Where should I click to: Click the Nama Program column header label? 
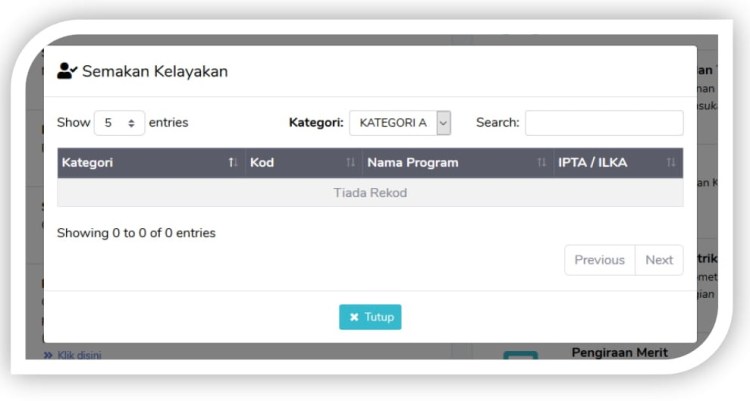[x=413, y=163]
